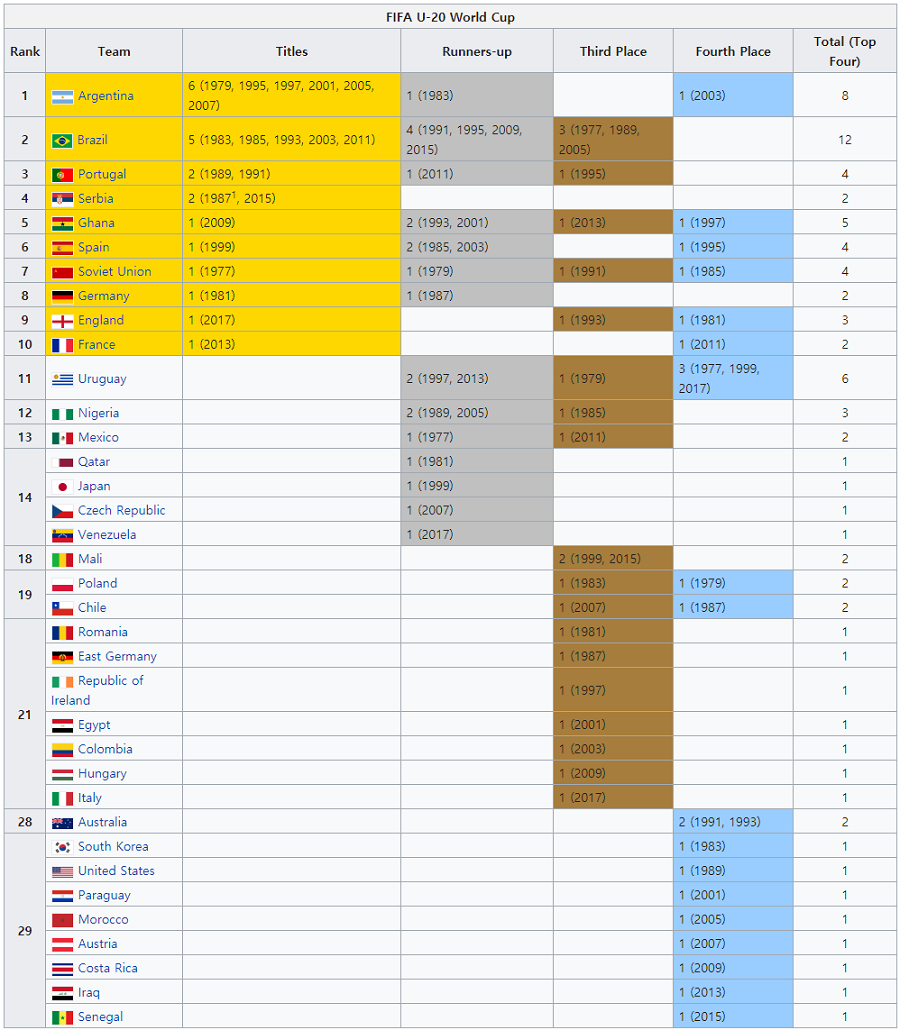900x1030 pixels.
Task: Click the England flag icon
Action: (62, 321)
